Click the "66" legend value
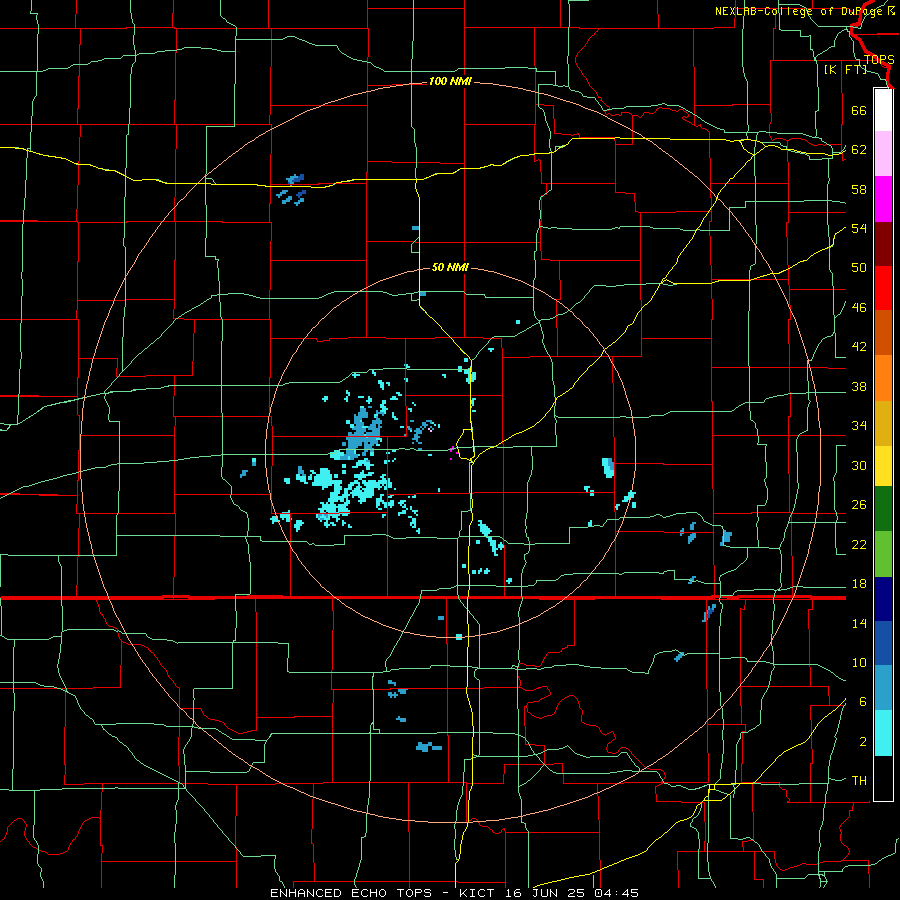900x900 pixels. click(859, 110)
